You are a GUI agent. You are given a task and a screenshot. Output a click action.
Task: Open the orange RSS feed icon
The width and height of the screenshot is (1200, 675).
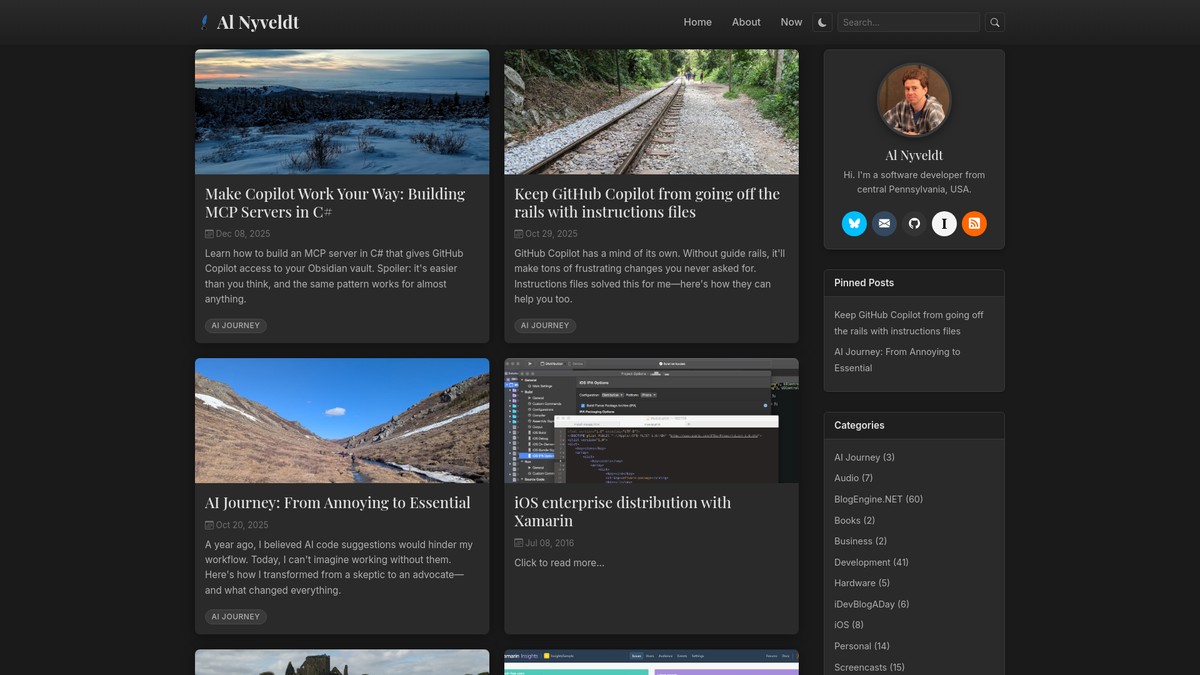[974, 224]
